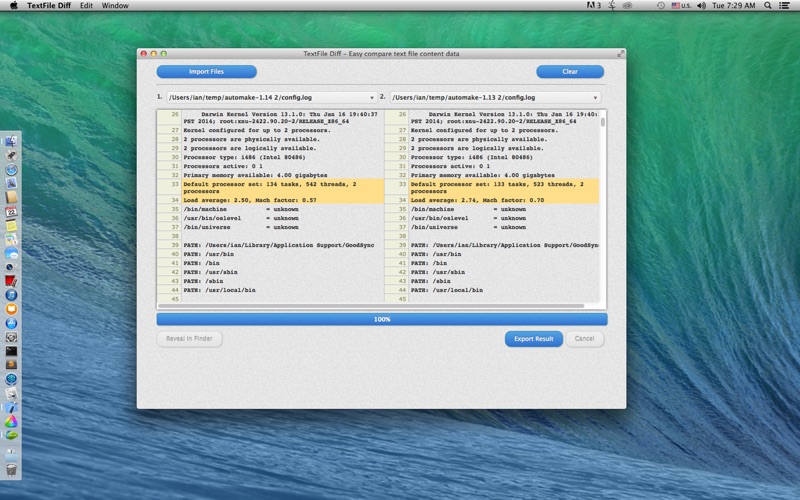The height and width of the screenshot is (500, 800).
Task: Click left pane '2 processors are physically available.' line
Action: [252, 139]
